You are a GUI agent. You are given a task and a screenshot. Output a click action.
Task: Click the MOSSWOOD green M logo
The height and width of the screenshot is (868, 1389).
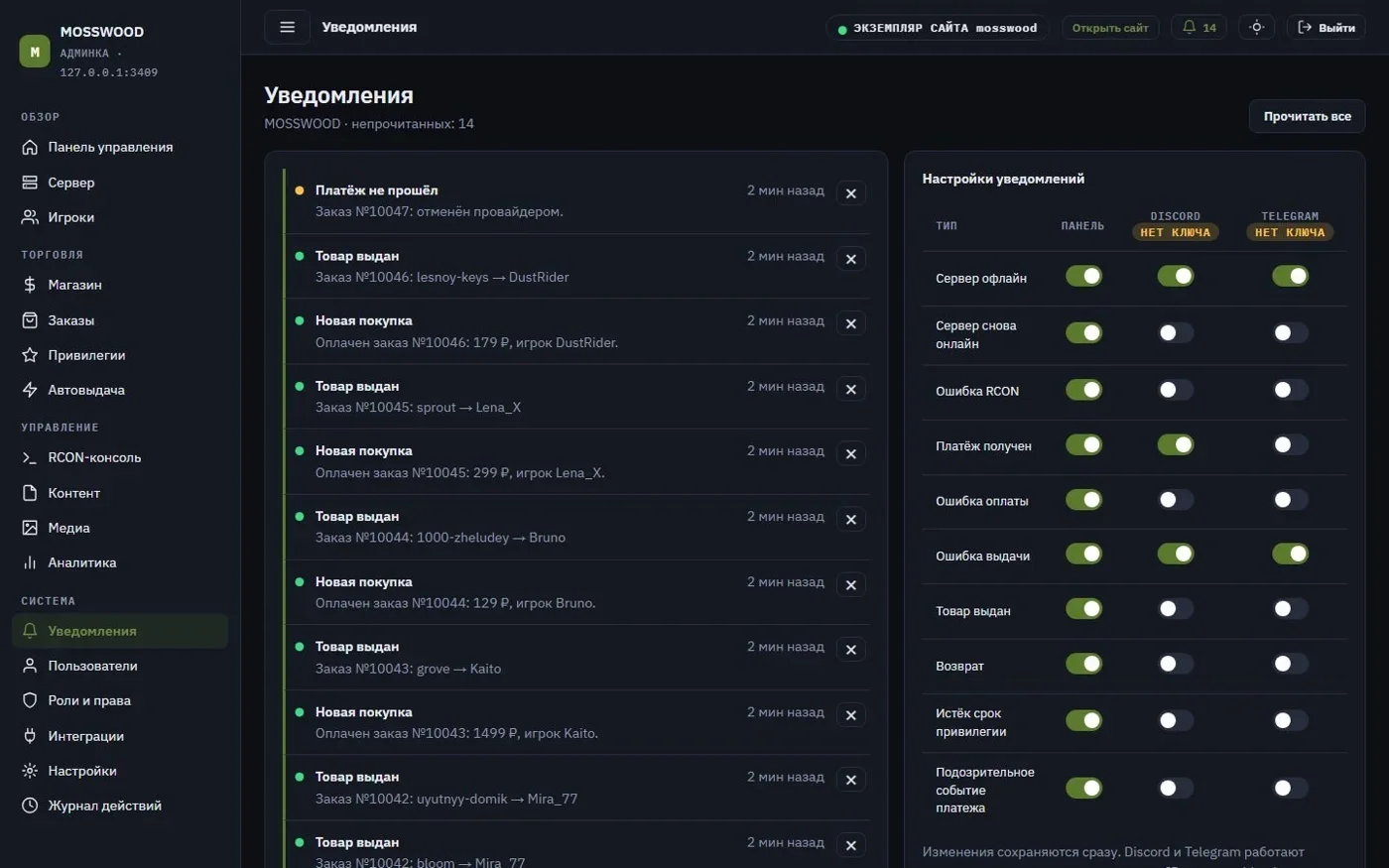click(35, 52)
